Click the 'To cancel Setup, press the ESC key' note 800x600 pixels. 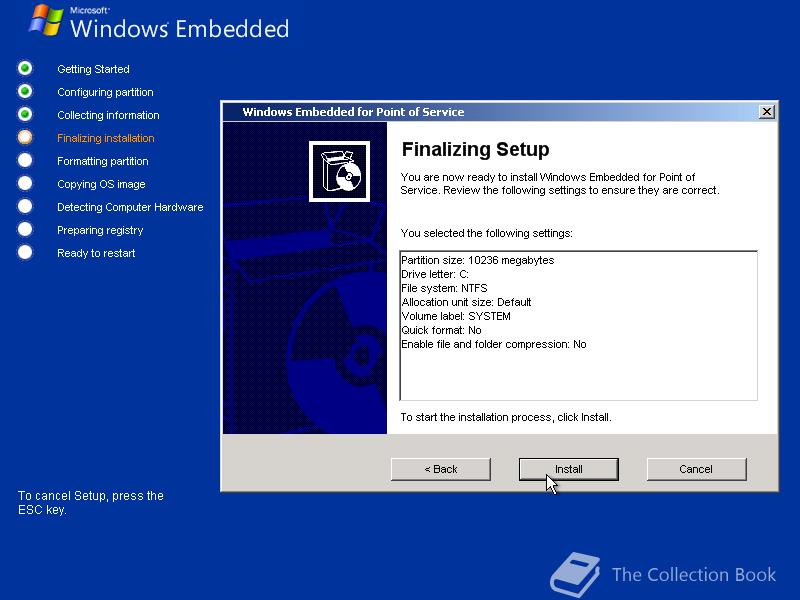91,503
